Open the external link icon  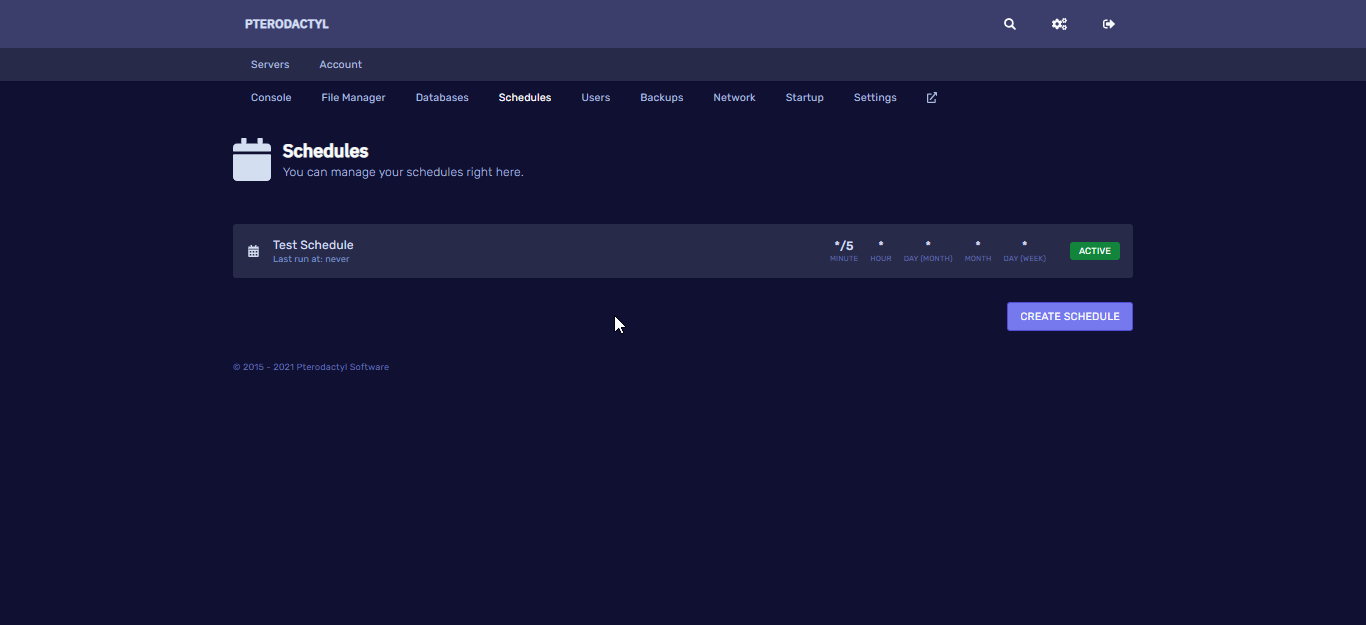(932, 98)
